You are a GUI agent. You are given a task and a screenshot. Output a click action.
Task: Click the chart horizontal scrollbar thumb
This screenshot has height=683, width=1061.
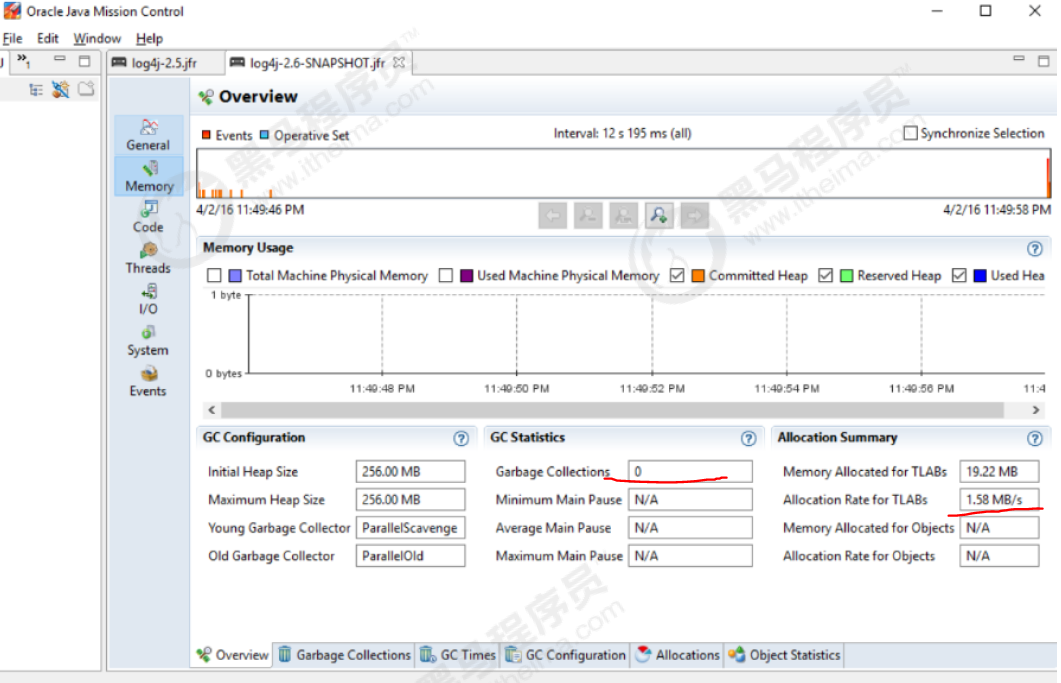pyautogui.click(x=612, y=410)
